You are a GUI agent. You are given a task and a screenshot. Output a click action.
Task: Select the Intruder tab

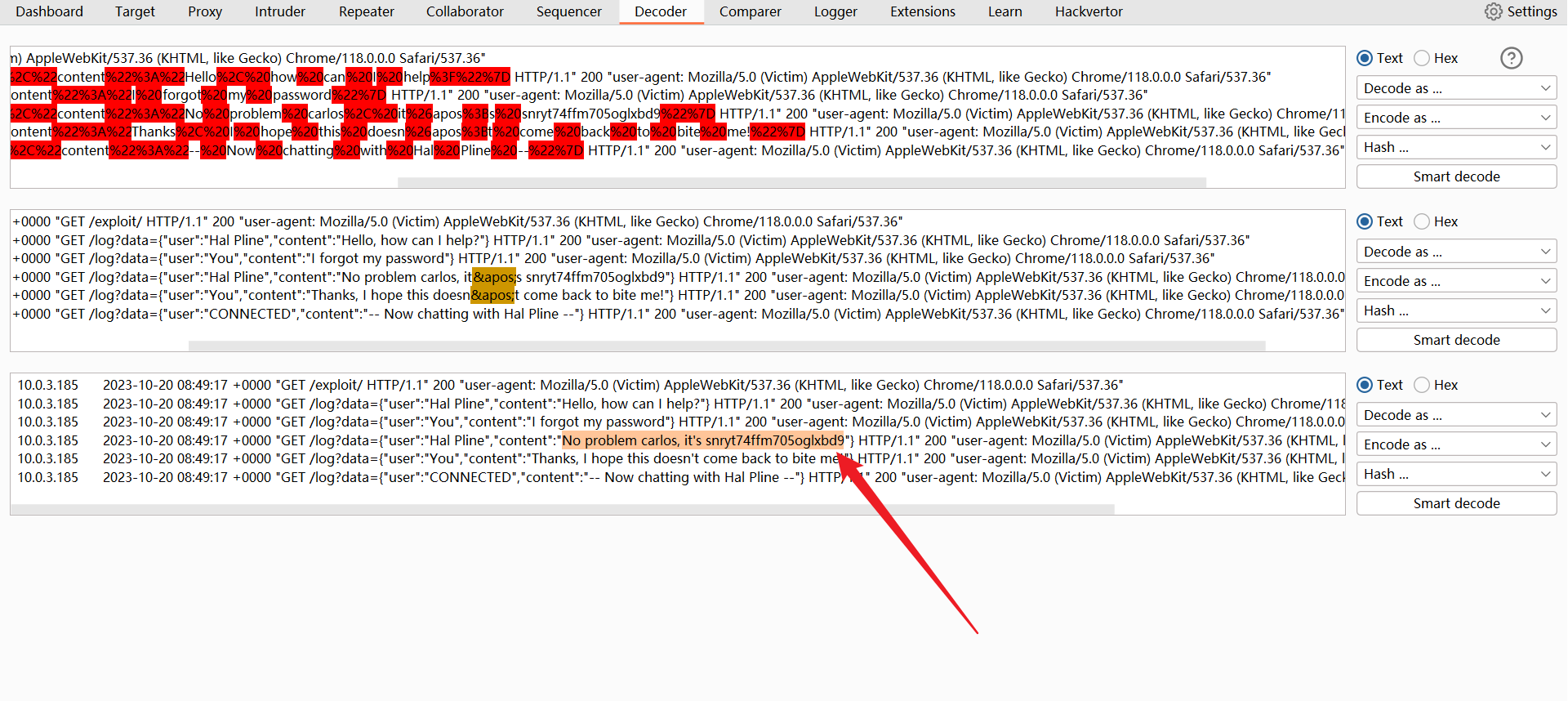pos(280,11)
